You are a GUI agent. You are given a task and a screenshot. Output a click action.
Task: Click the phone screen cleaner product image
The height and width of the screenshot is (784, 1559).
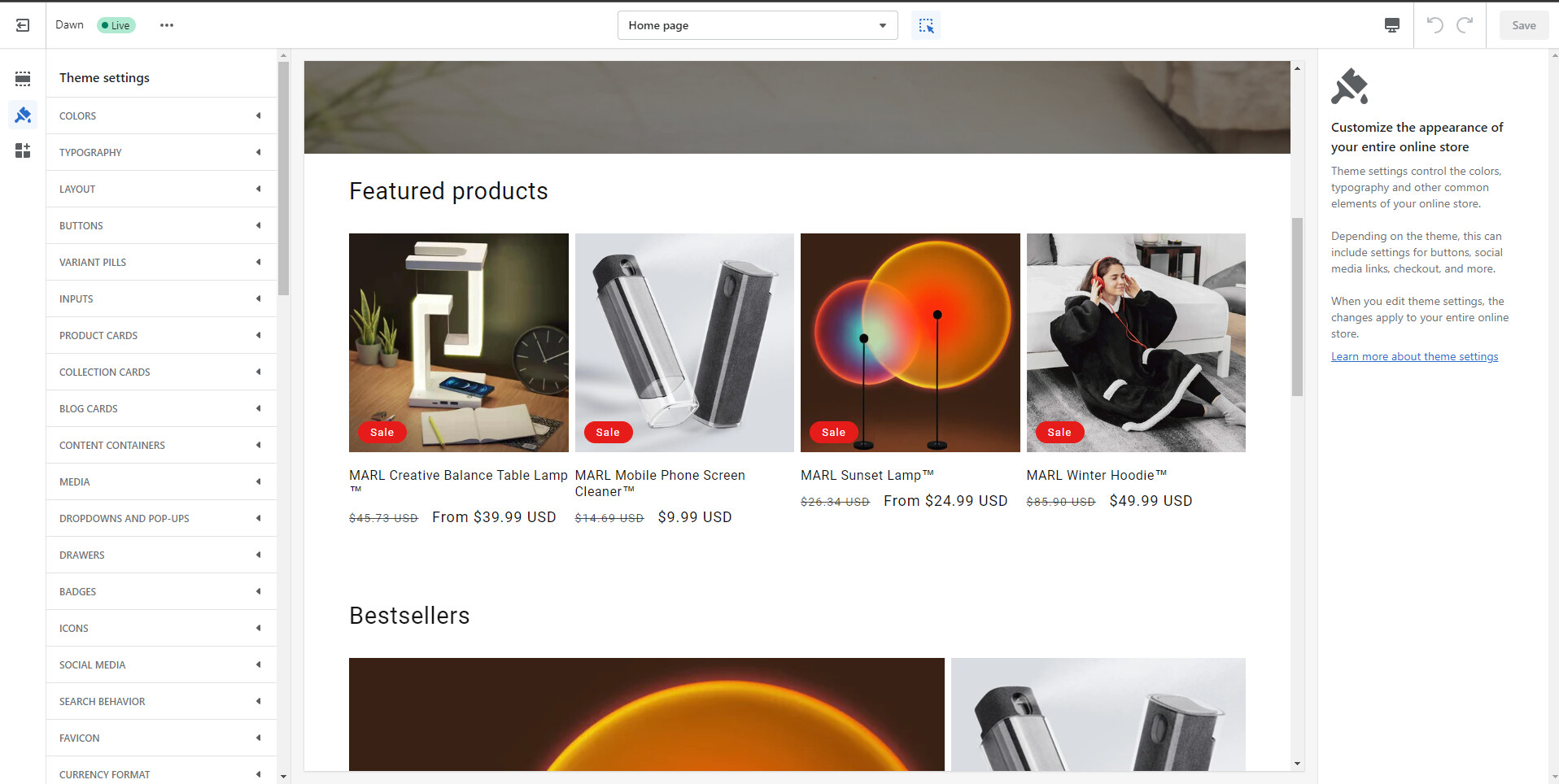(684, 342)
